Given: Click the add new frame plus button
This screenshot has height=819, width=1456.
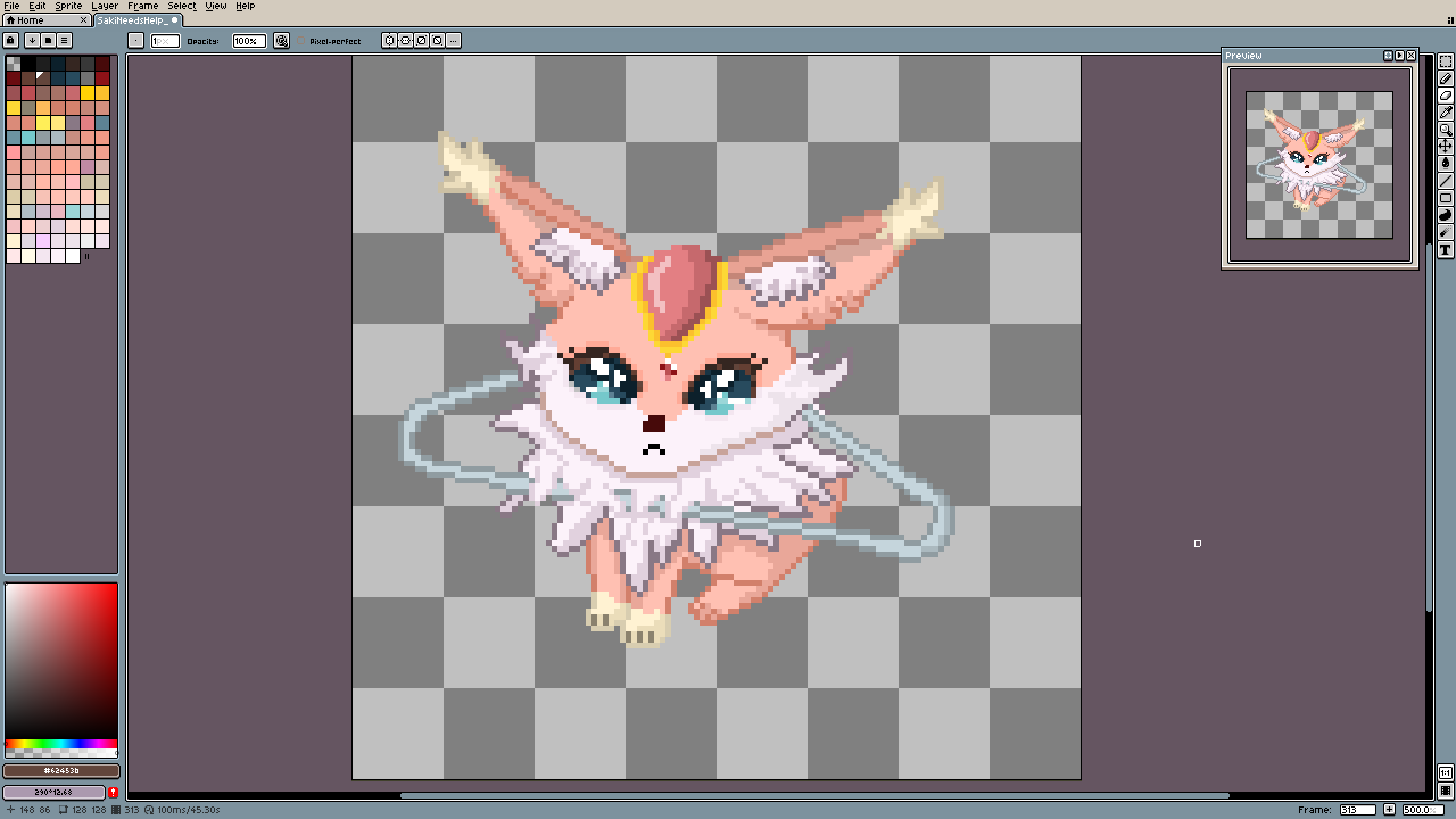Looking at the screenshot, I should 1389,809.
